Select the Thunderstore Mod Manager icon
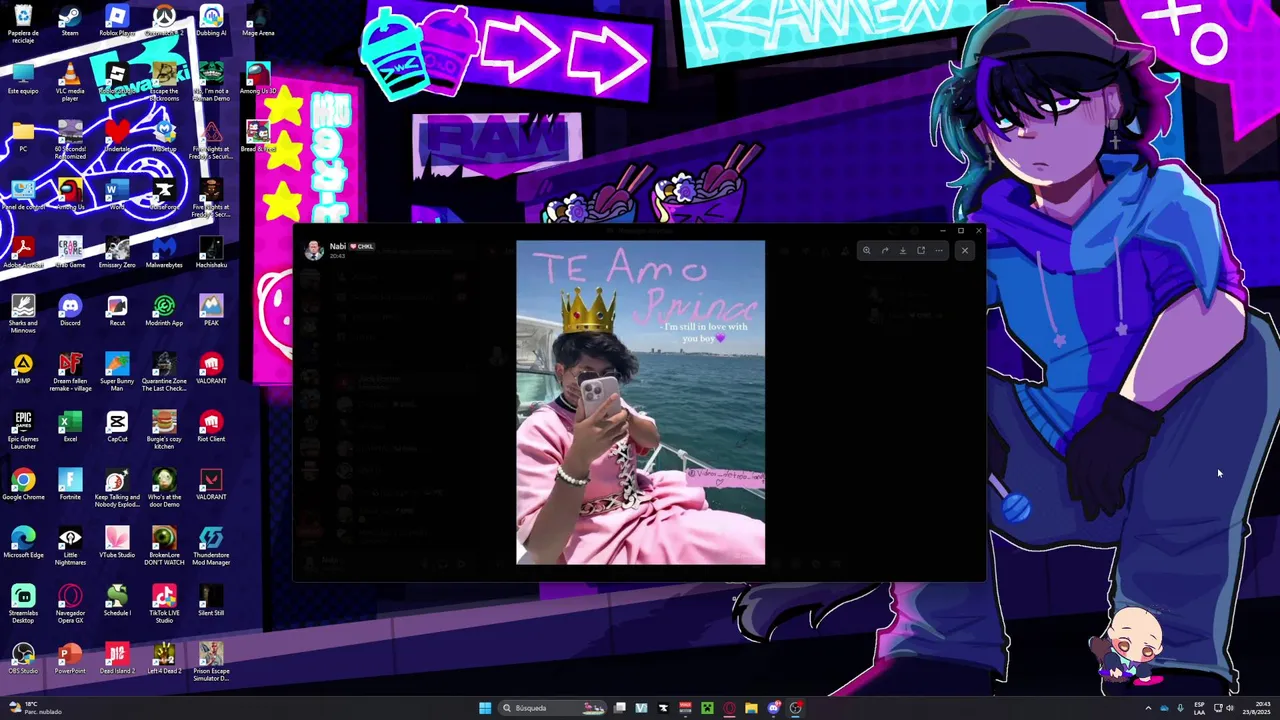The width and height of the screenshot is (1280, 720). 211,546
